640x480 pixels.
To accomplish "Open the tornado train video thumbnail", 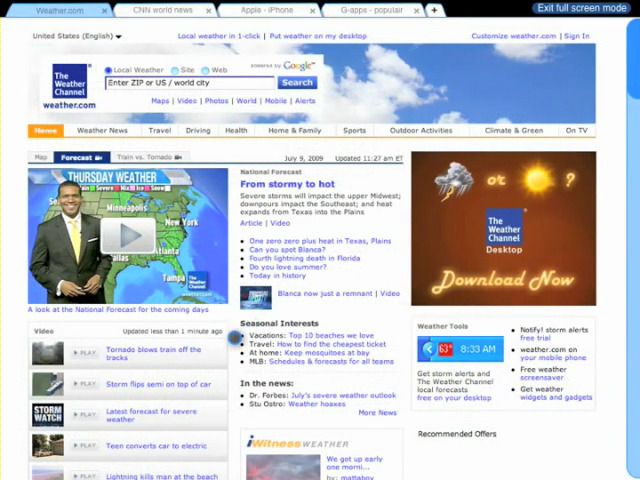I will (48, 353).
